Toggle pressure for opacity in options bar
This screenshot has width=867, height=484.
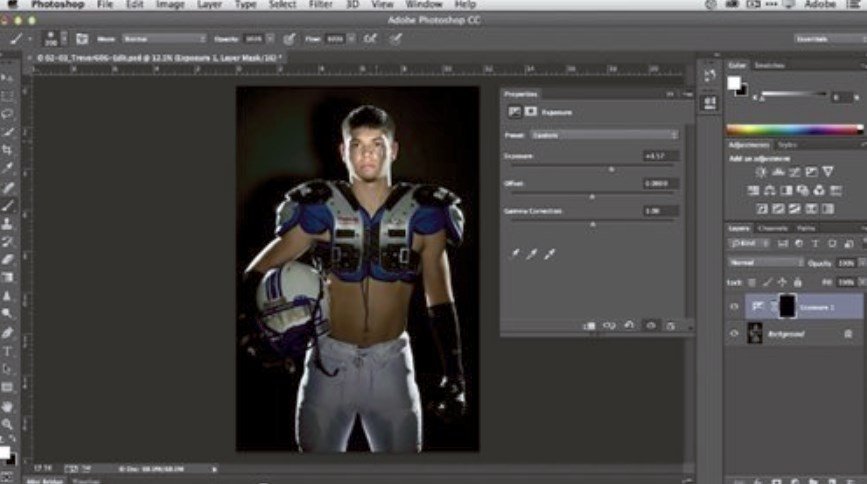(289, 39)
